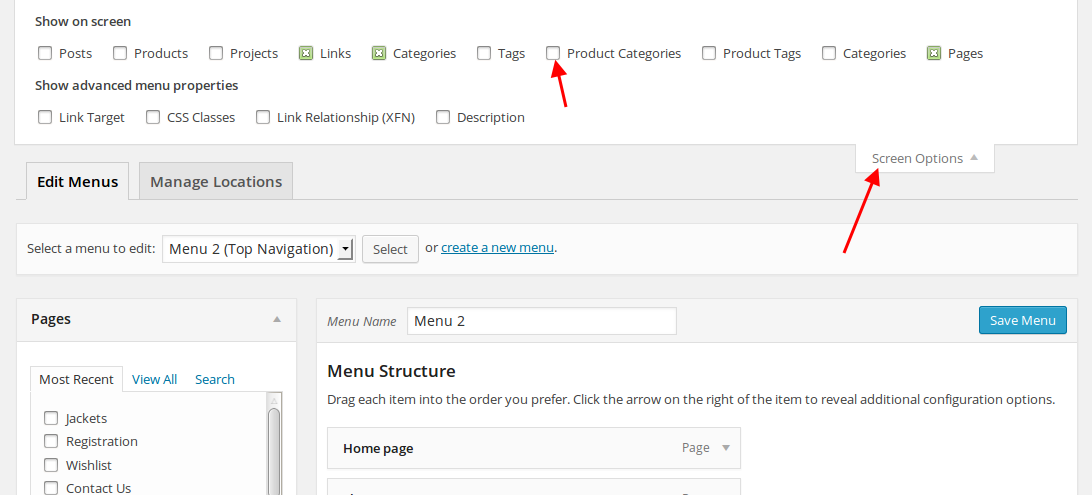The height and width of the screenshot is (495, 1092).
Task: Open the Select a menu to edit dropdown
Action: tap(259, 249)
